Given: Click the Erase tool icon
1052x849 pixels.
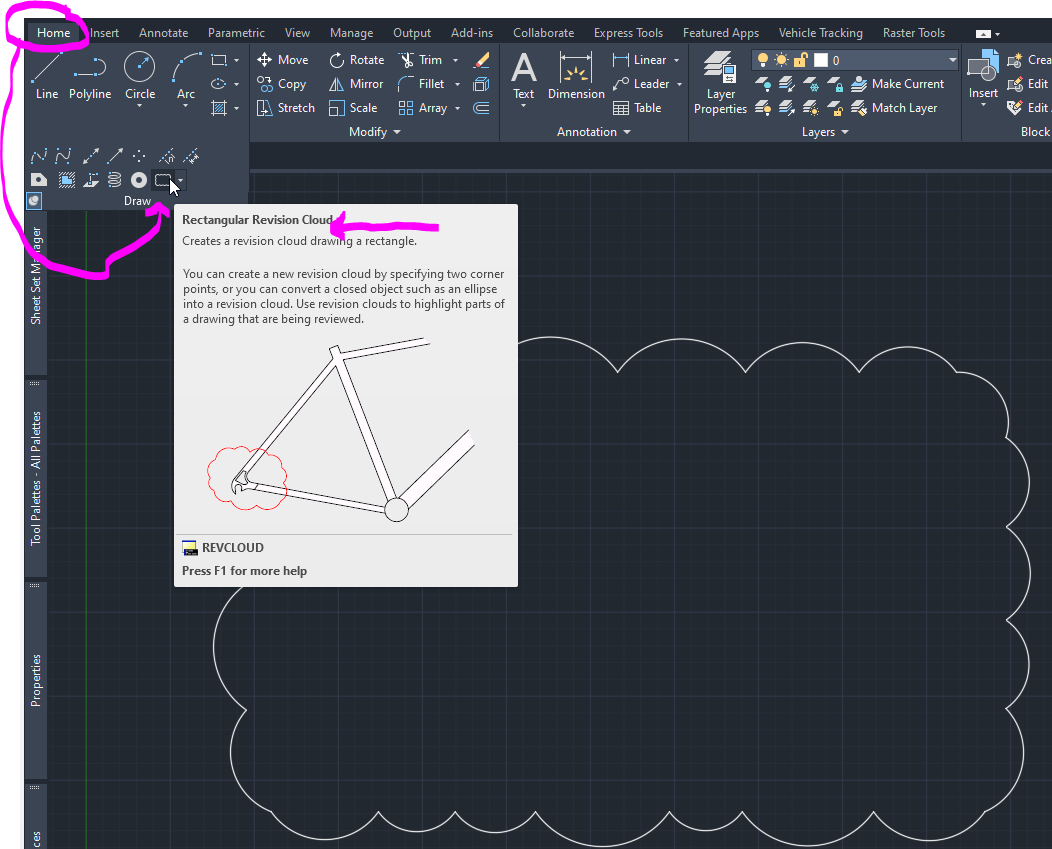Looking at the screenshot, I should point(482,61).
